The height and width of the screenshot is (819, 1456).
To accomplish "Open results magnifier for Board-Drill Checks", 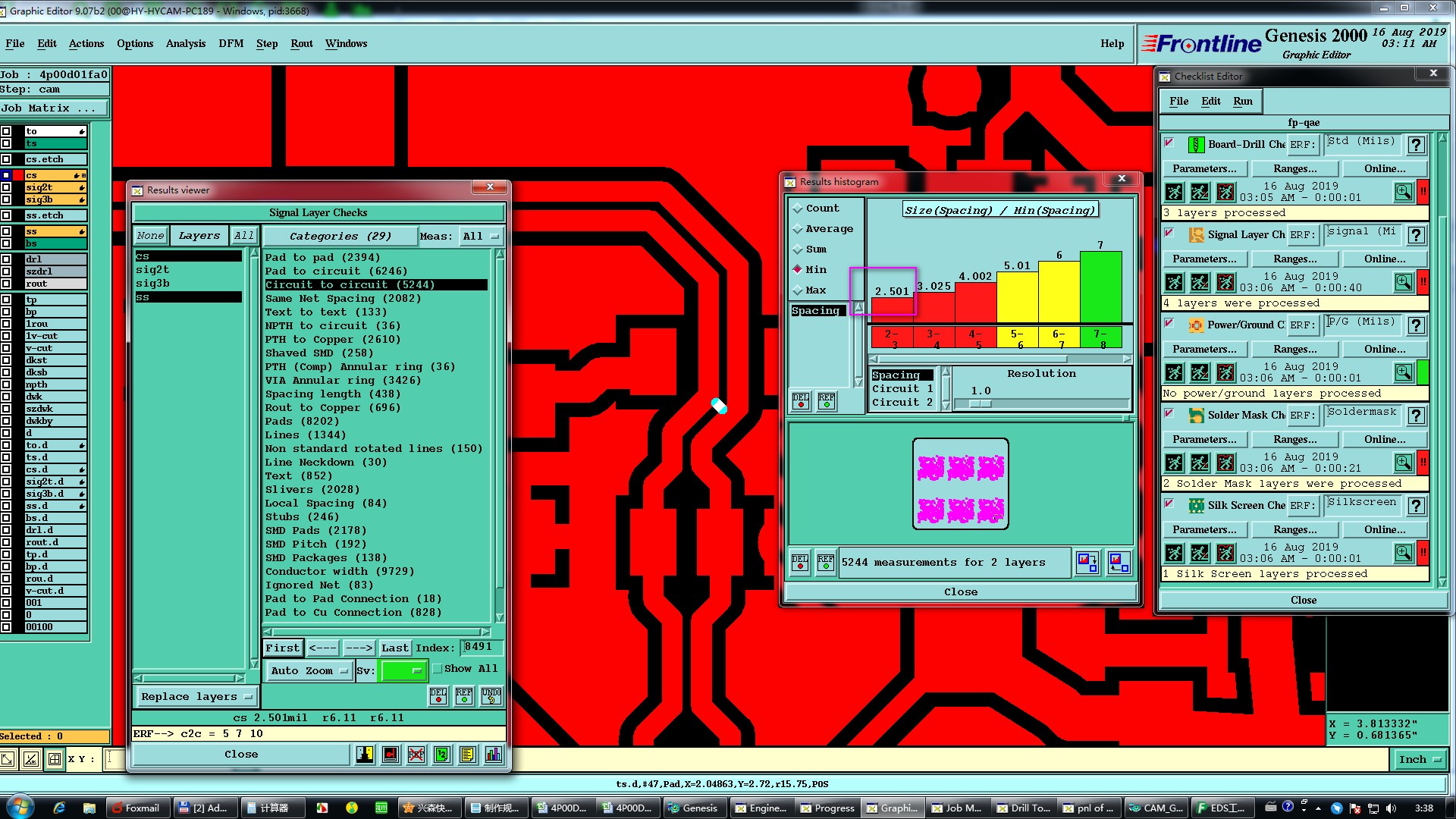I will click(x=1404, y=192).
